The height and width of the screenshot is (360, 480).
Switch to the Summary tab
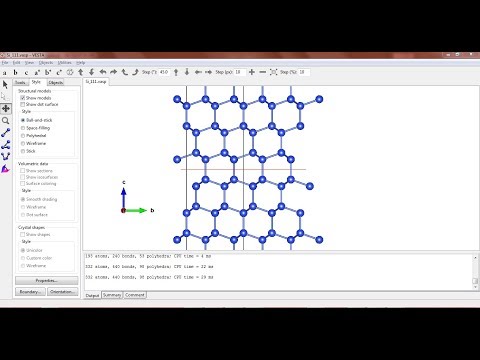[112, 295]
